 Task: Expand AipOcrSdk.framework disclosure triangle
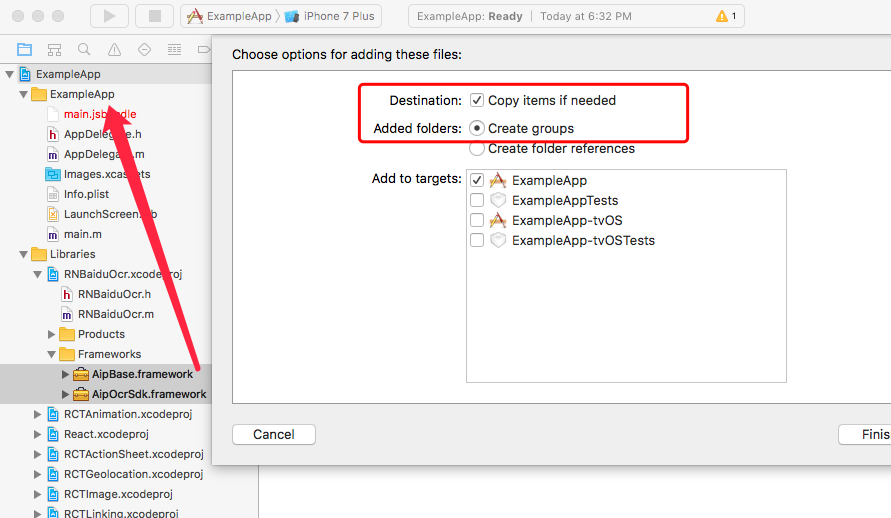(x=65, y=394)
